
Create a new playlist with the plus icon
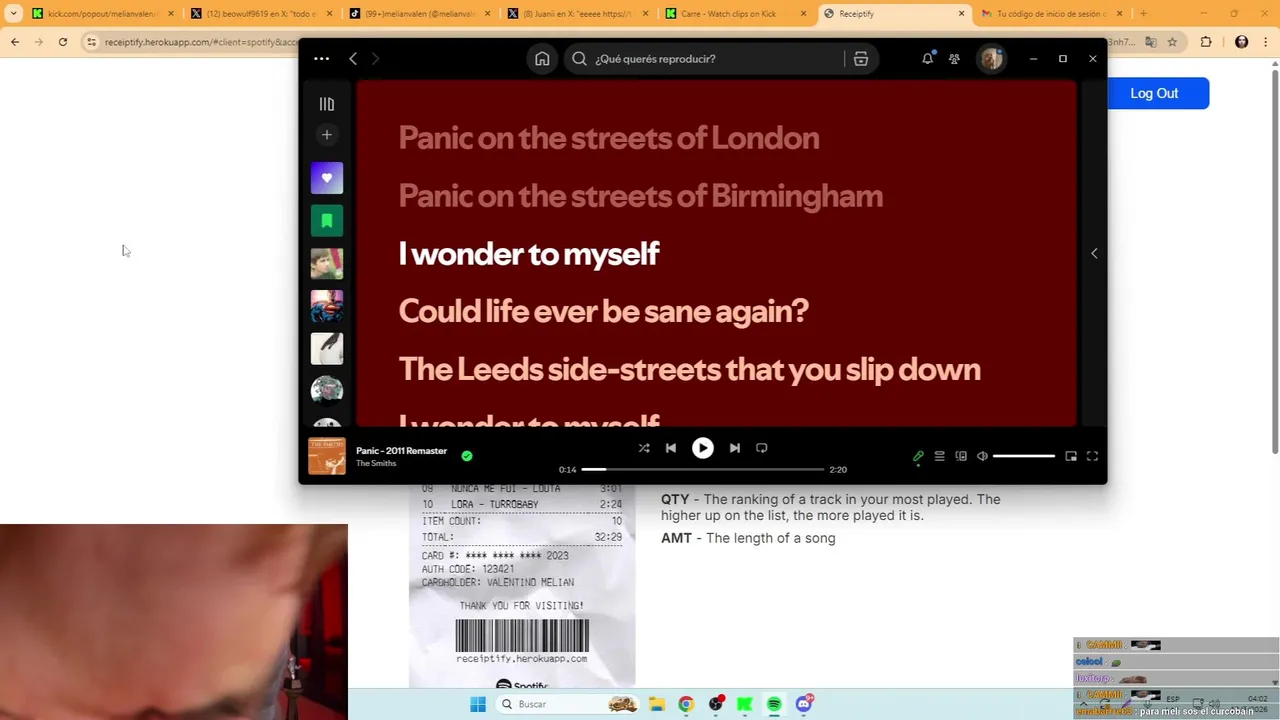coord(326,135)
